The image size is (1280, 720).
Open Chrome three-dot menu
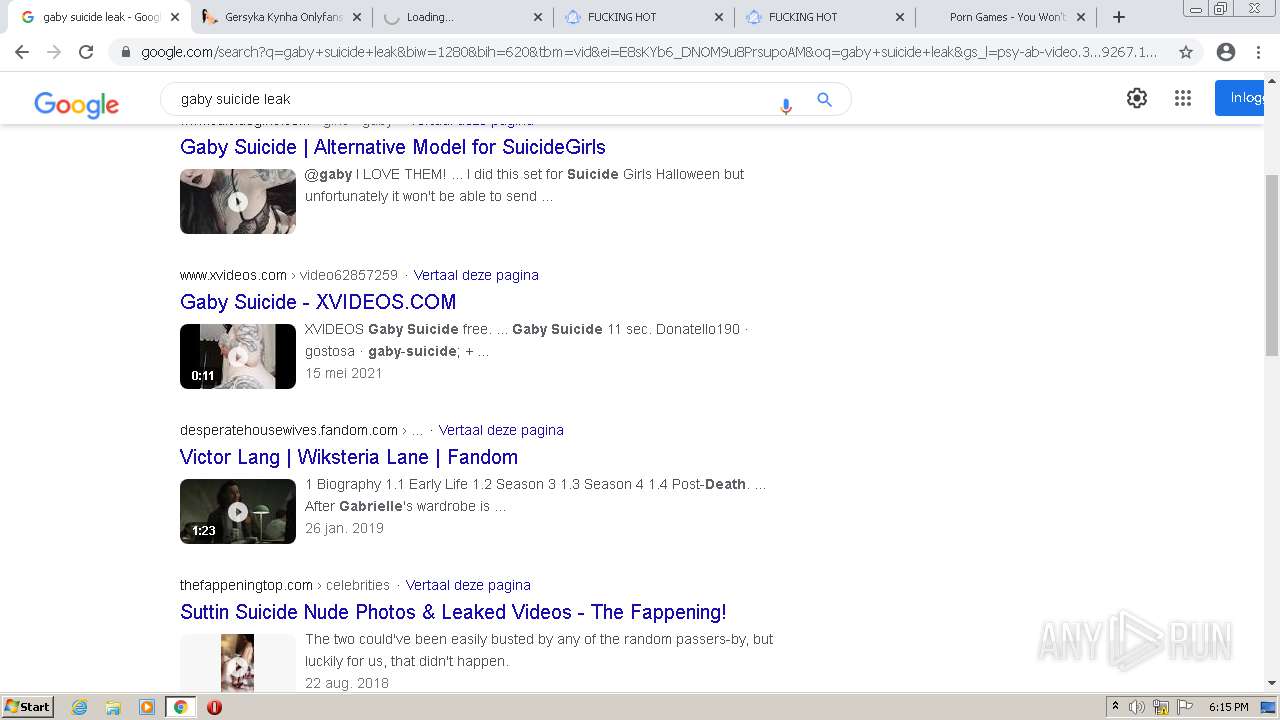pyautogui.click(x=1259, y=52)
